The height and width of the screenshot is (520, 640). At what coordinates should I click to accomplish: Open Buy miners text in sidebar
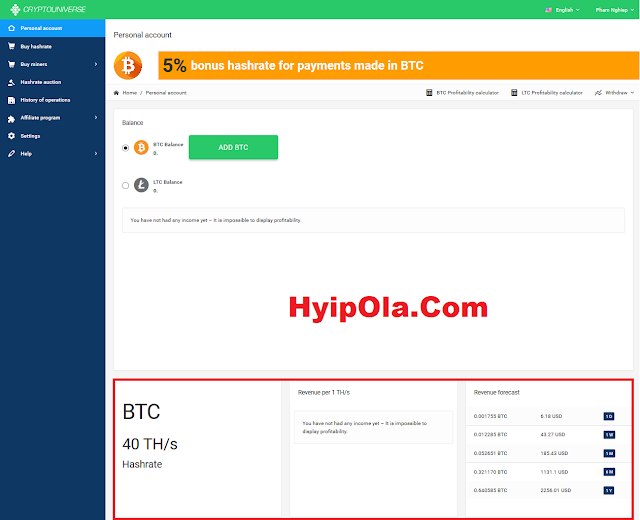pos(34,64)
